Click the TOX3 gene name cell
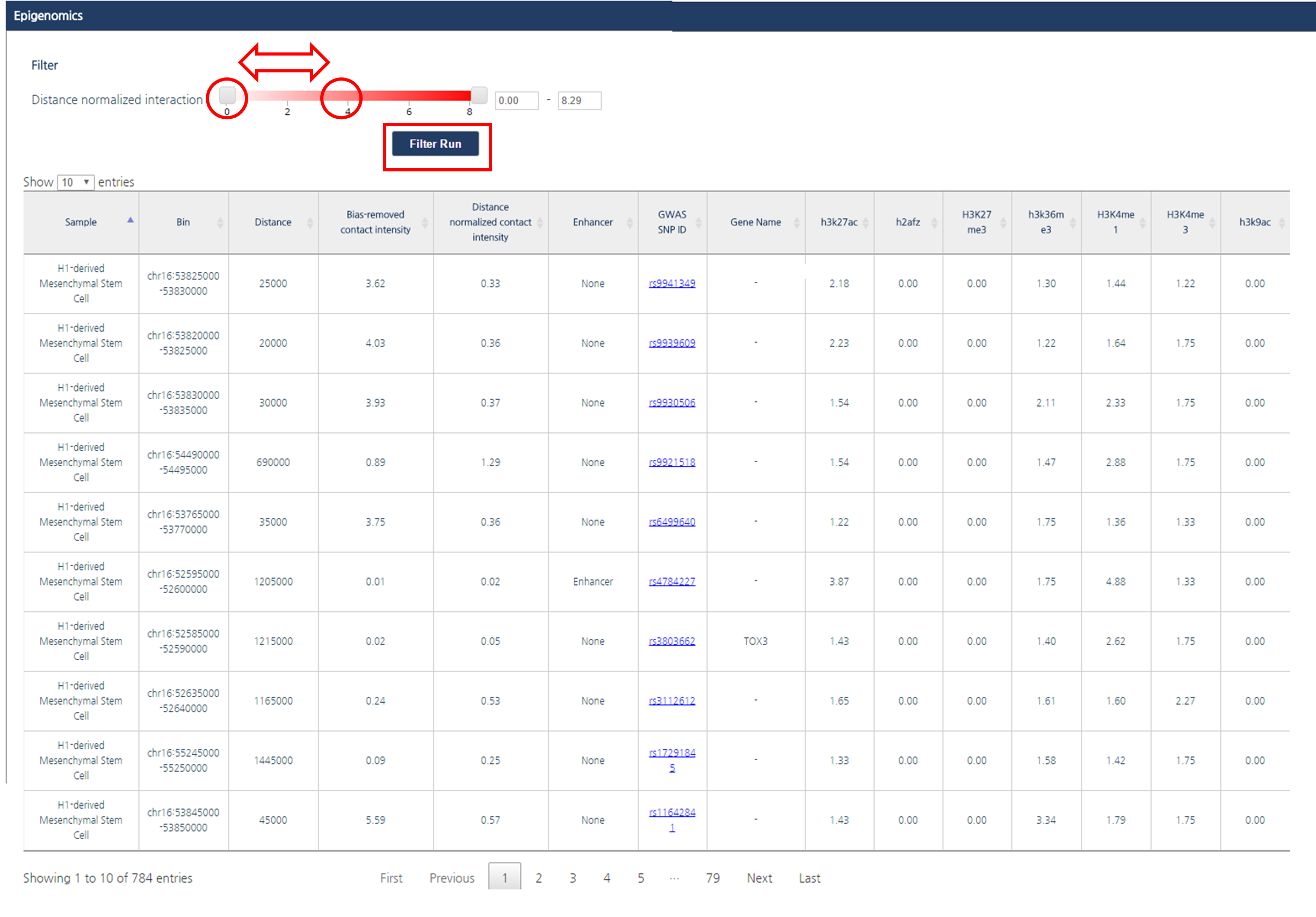The width and height of the screenshot is (1316, 917). point(755,641)
